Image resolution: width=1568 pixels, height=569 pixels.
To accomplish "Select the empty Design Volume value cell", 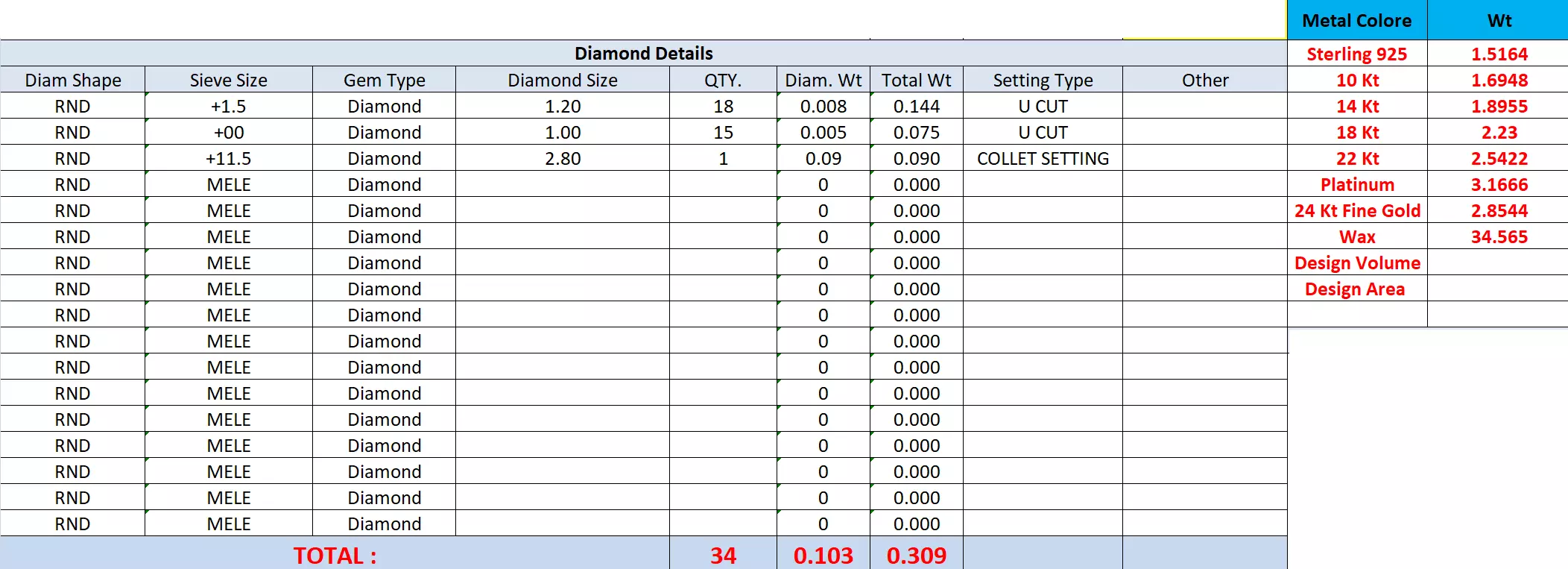I will (x=1499, y=263).
